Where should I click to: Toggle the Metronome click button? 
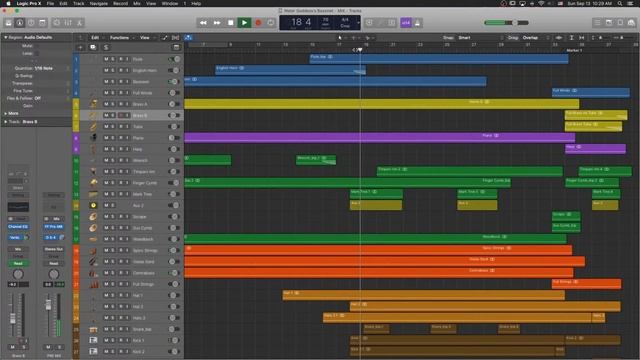click(417, 23)
